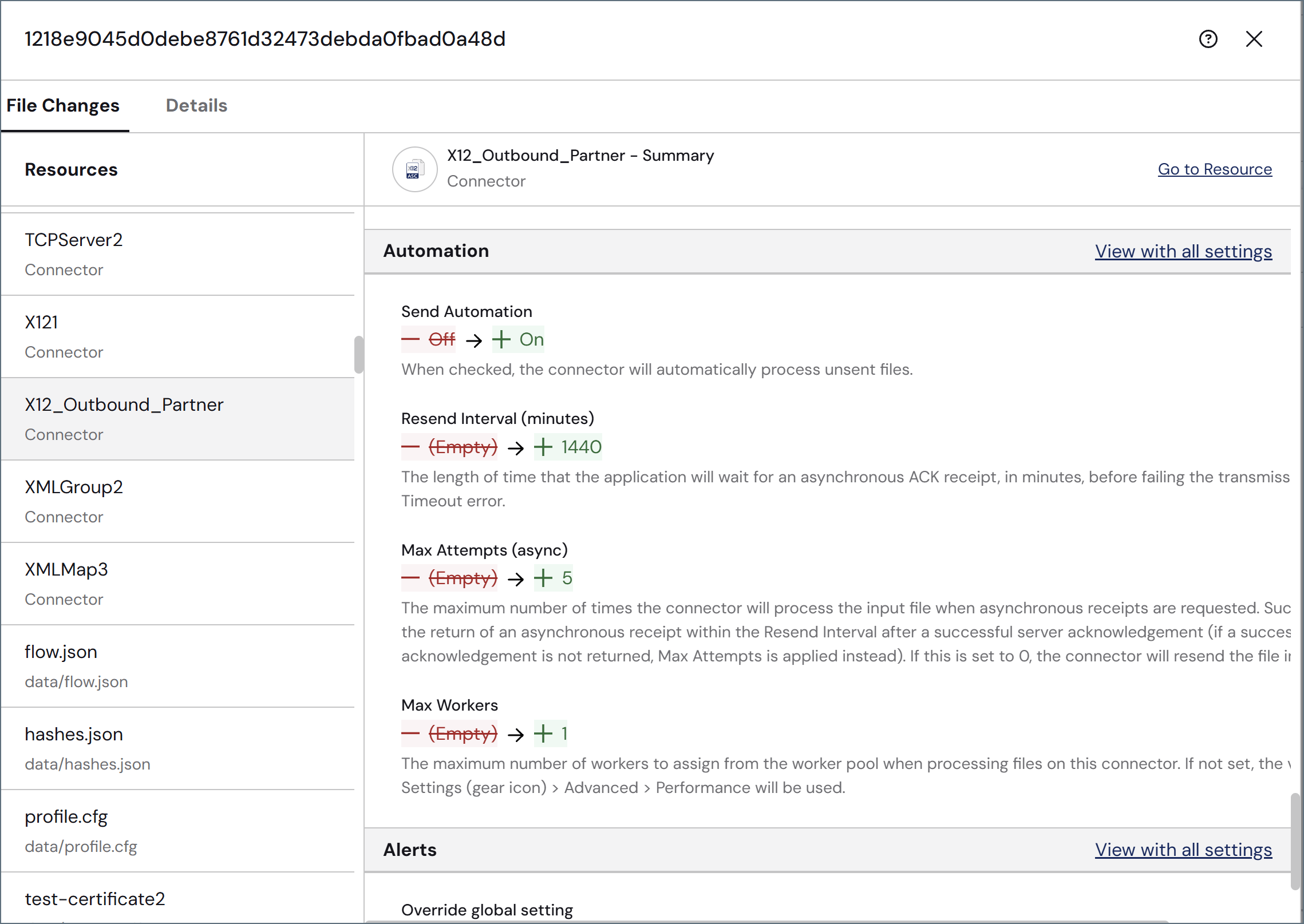The image size is (1304, 924).
Task: Click the Override global setting label
Action: coord(487,910)
